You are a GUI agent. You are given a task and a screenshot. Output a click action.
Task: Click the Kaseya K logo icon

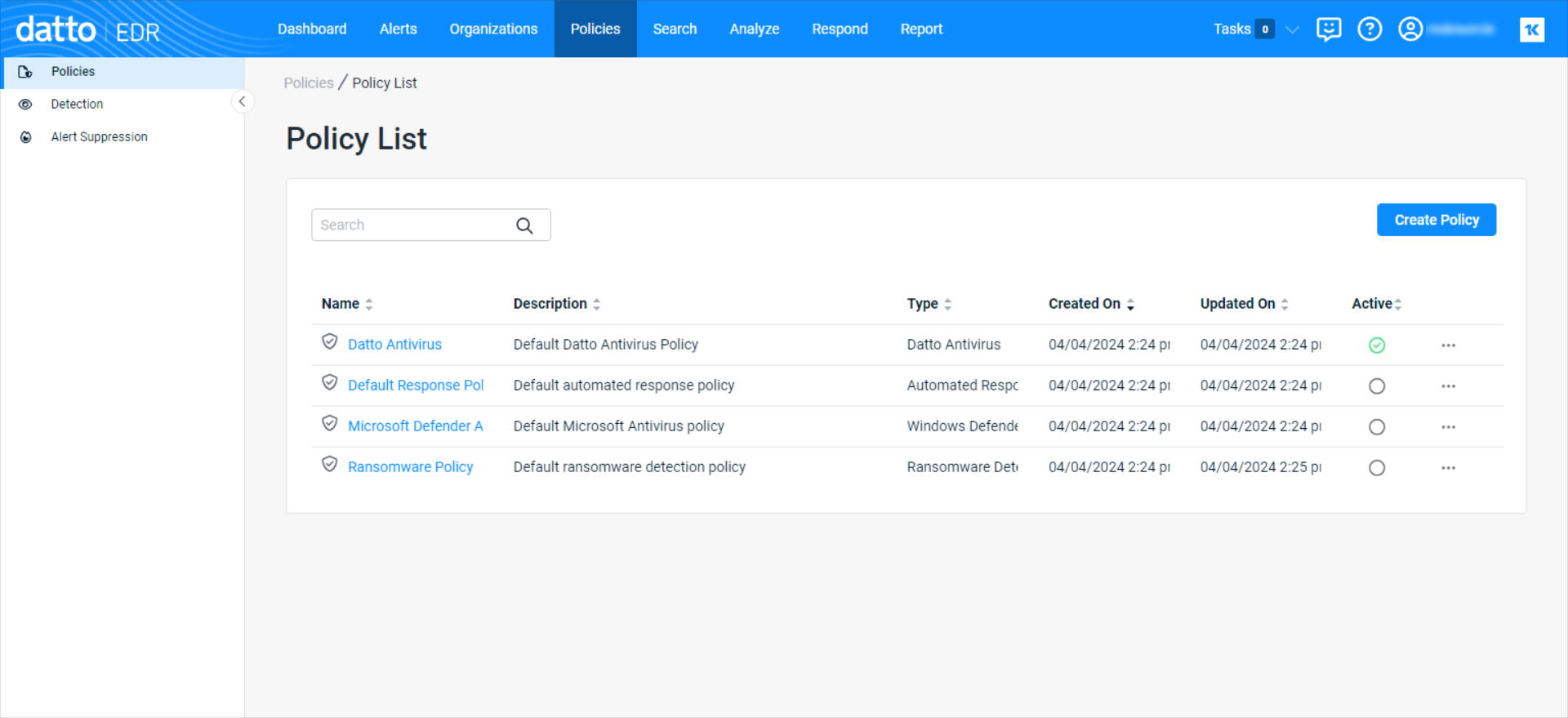pyautogui.click(x=1532, y=29)
